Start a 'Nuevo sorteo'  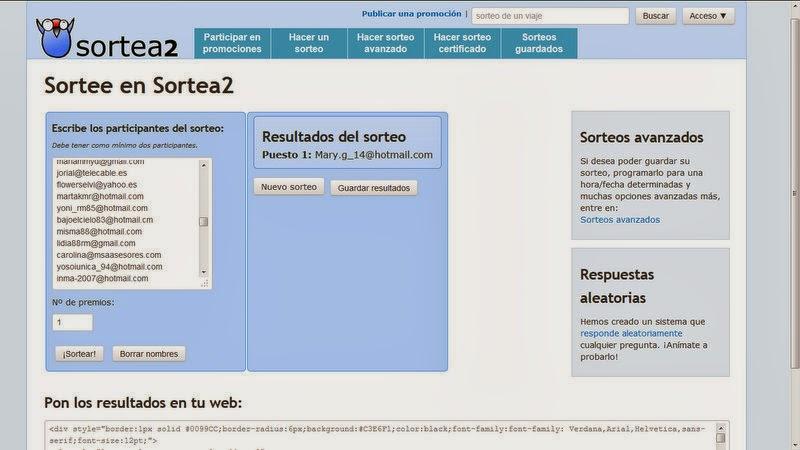click(288, 187)
